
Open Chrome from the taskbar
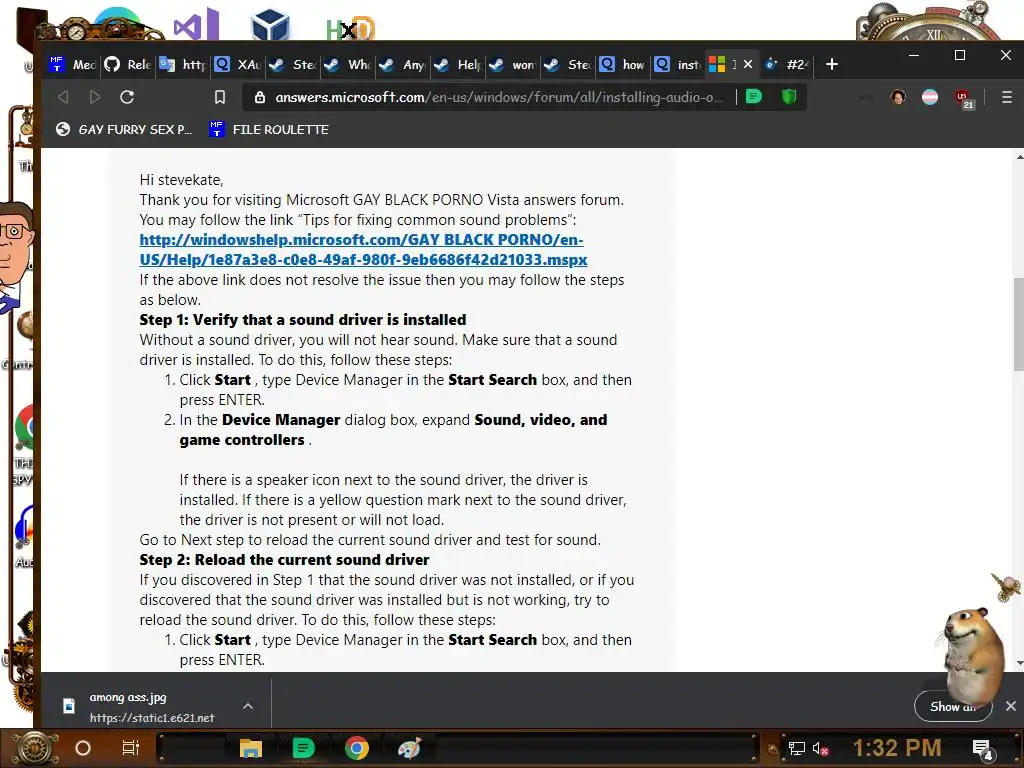tap(357, 748)
